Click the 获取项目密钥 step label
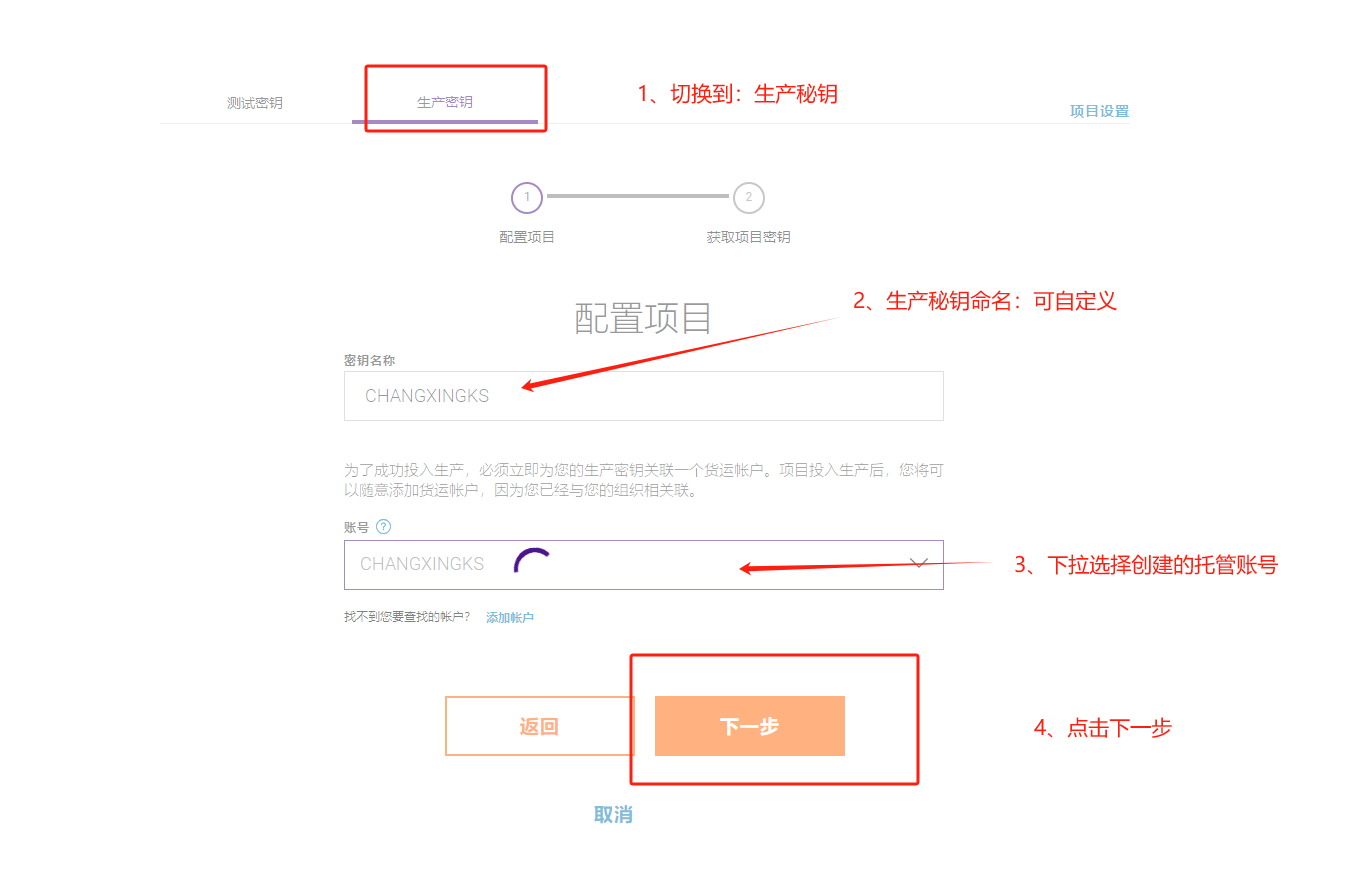Viewport: 1364px width, 881px height. tap(748, 237)
